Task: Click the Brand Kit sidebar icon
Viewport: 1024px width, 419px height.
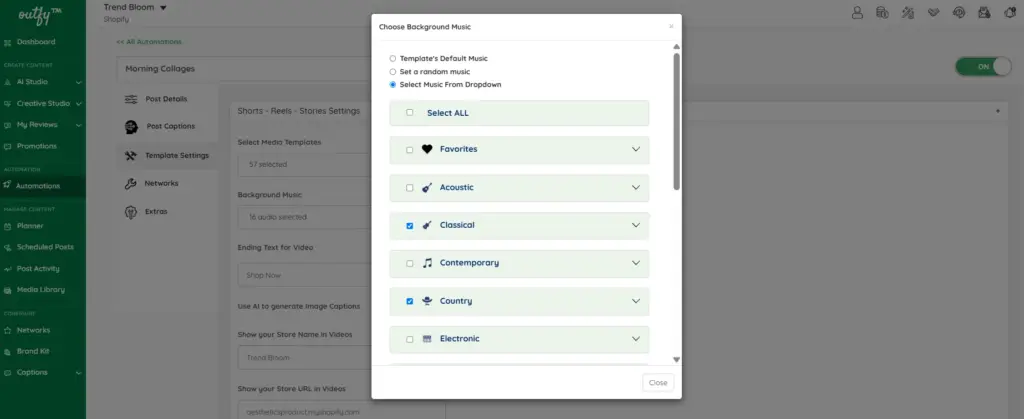Action: (x=8, y=351)
